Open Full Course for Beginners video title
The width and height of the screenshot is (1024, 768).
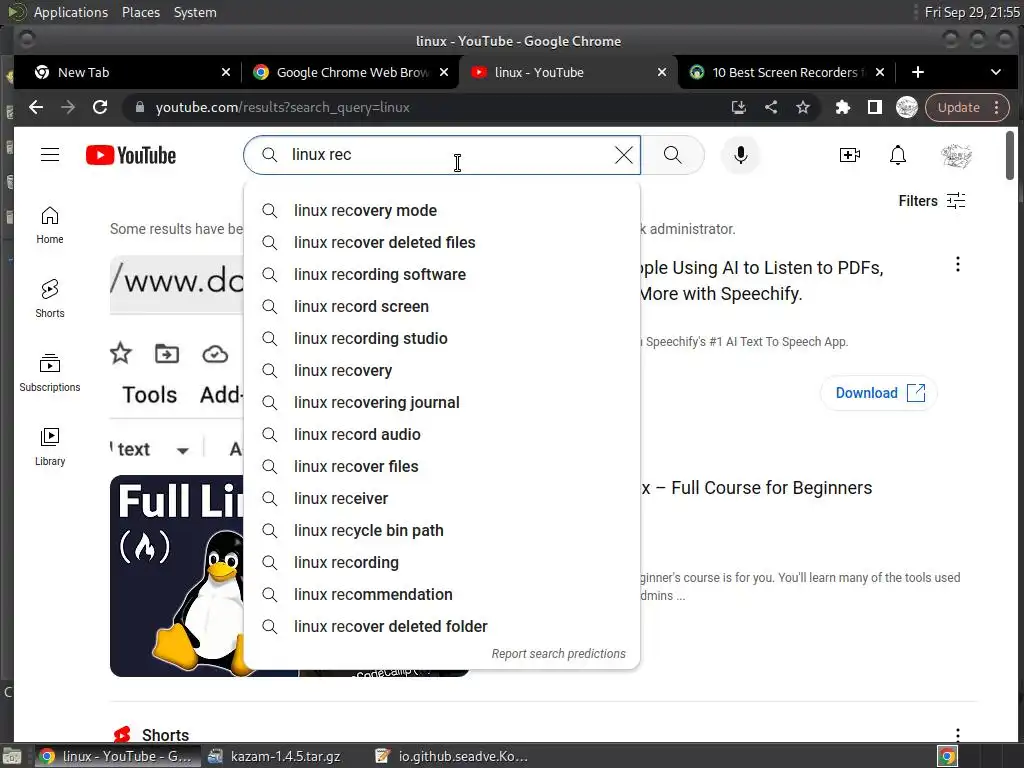[756, 488]
